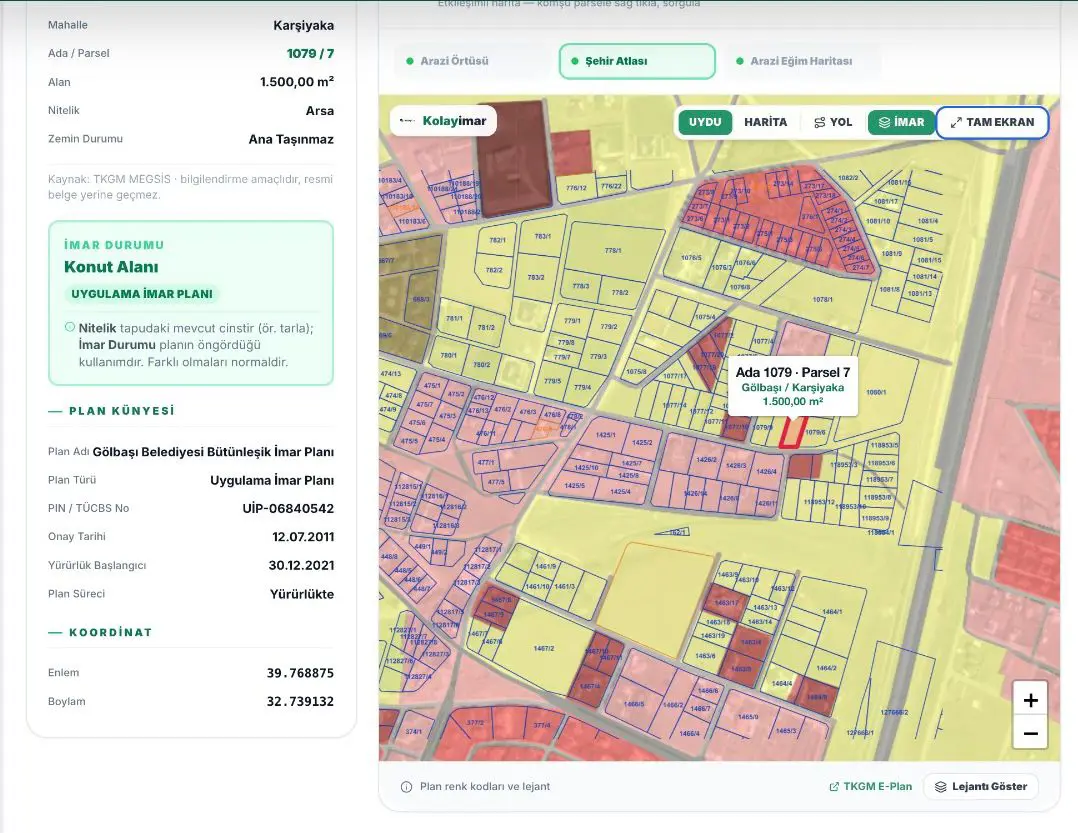Click the Boylam value 32.739132
Image resolution: width=1078 pixels, height=833 pixels.
point(300,702)
